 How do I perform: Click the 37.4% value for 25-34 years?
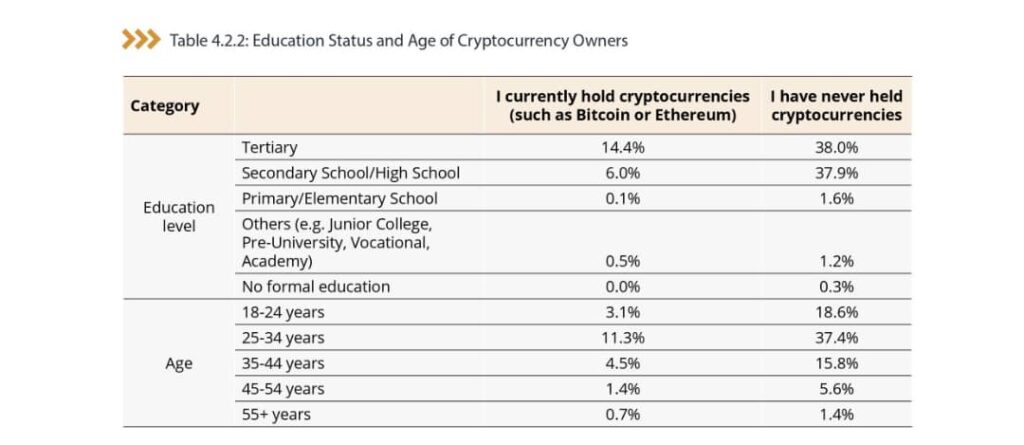(x=837, y=338)
